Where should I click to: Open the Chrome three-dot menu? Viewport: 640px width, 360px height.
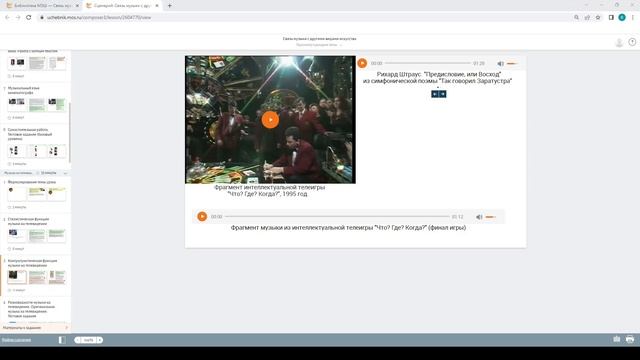click(x=633, y=18)
